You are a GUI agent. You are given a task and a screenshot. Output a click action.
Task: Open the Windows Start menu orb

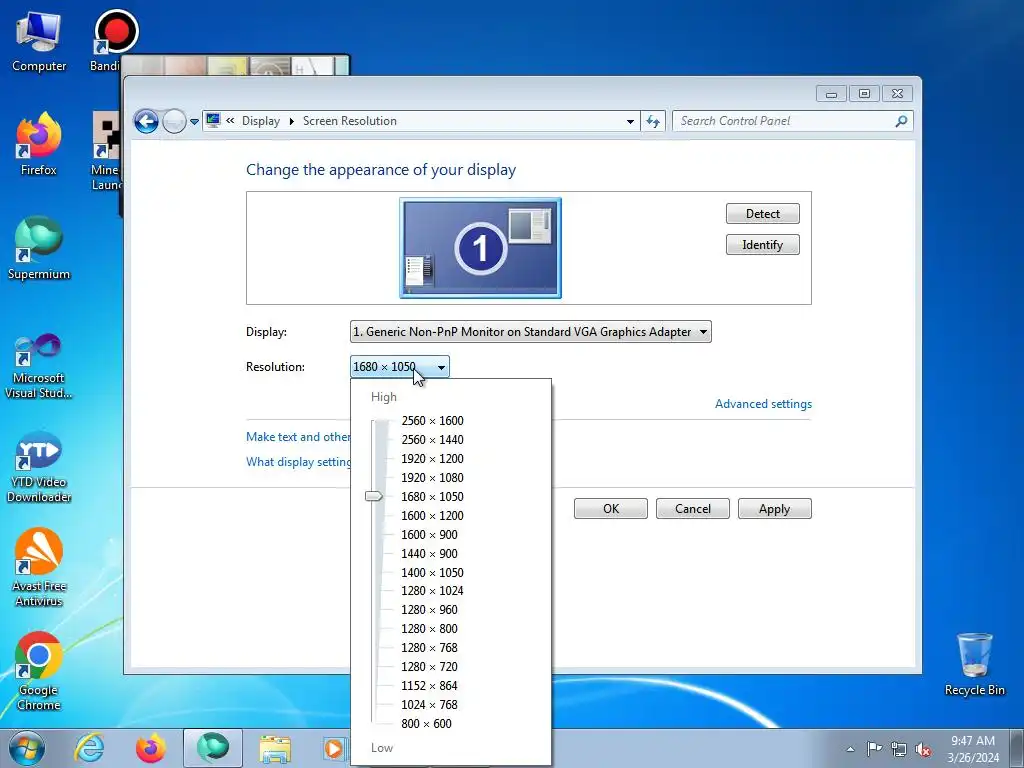pos(27,748)
